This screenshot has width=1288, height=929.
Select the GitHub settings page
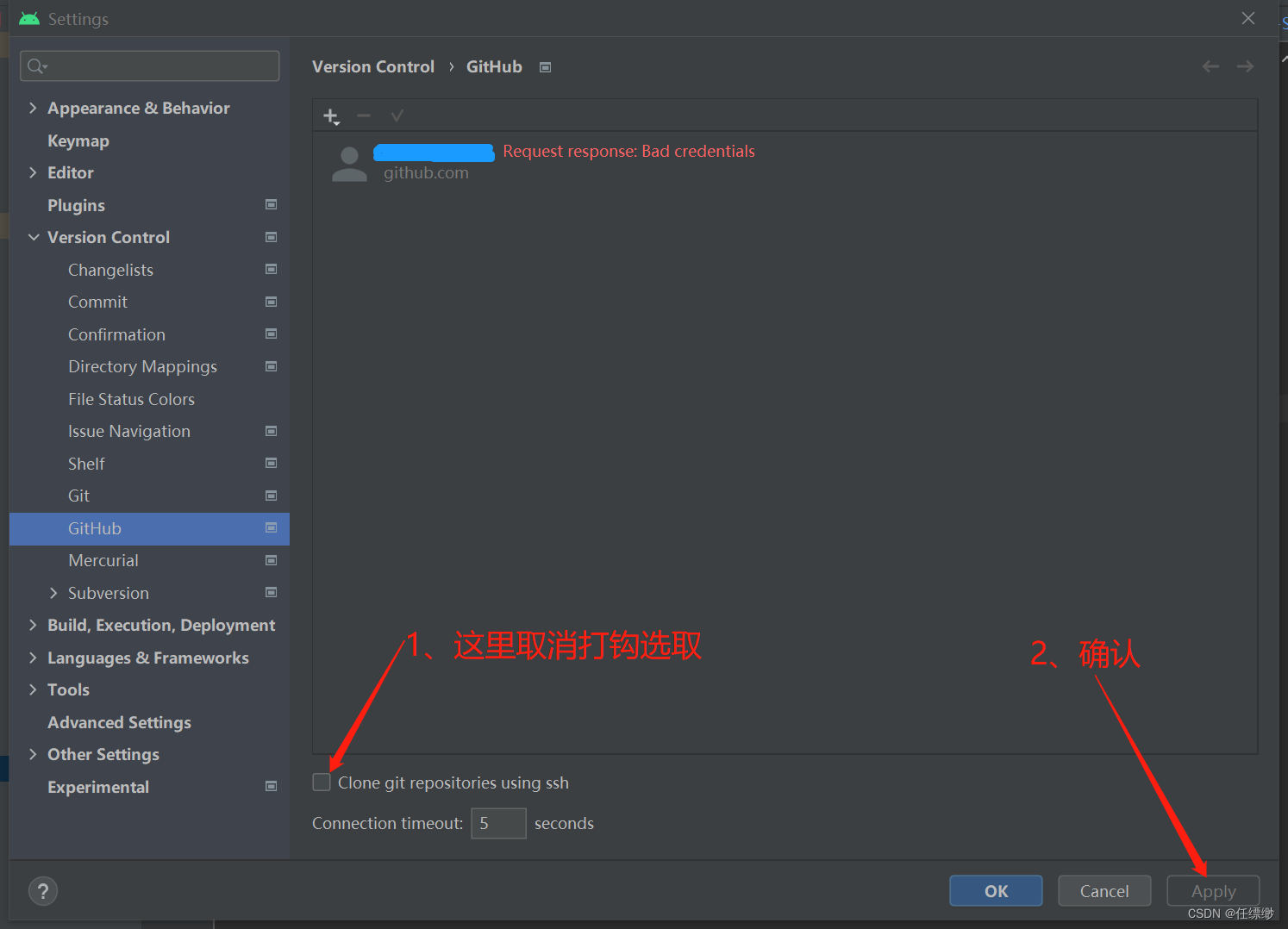pyautogui.click(x=149, y=528)
